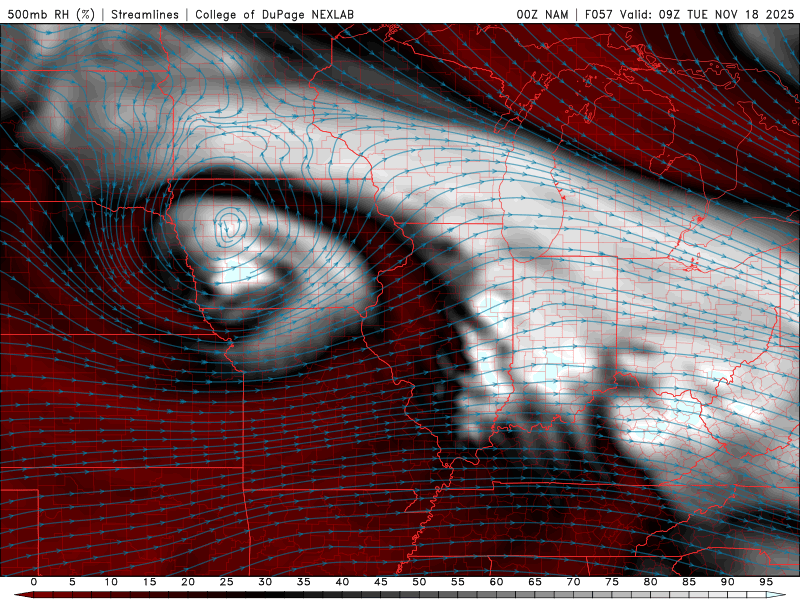The width and height of the screenshot is (800, 600).
Task: Click the '25' colorbar label
Action: 227,582
